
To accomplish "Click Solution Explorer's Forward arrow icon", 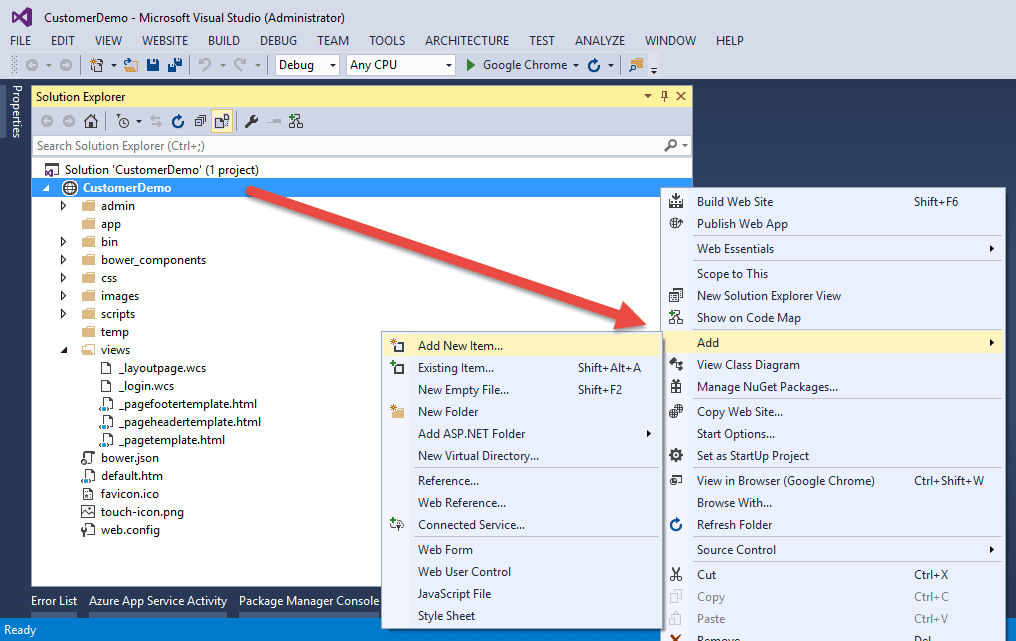I will click(x=69, y=121).
